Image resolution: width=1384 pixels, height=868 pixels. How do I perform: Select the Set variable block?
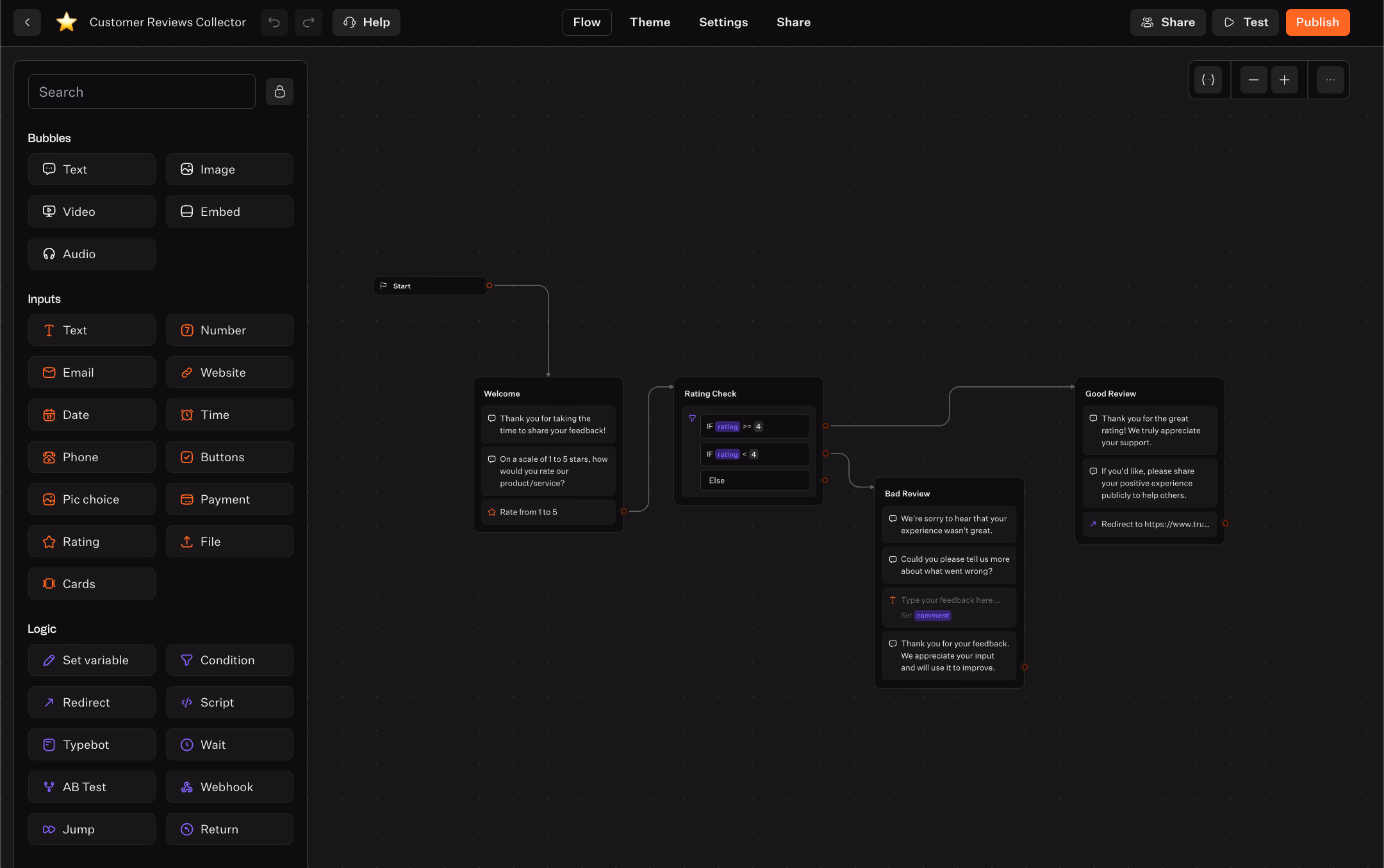click(x=92, y=660)
